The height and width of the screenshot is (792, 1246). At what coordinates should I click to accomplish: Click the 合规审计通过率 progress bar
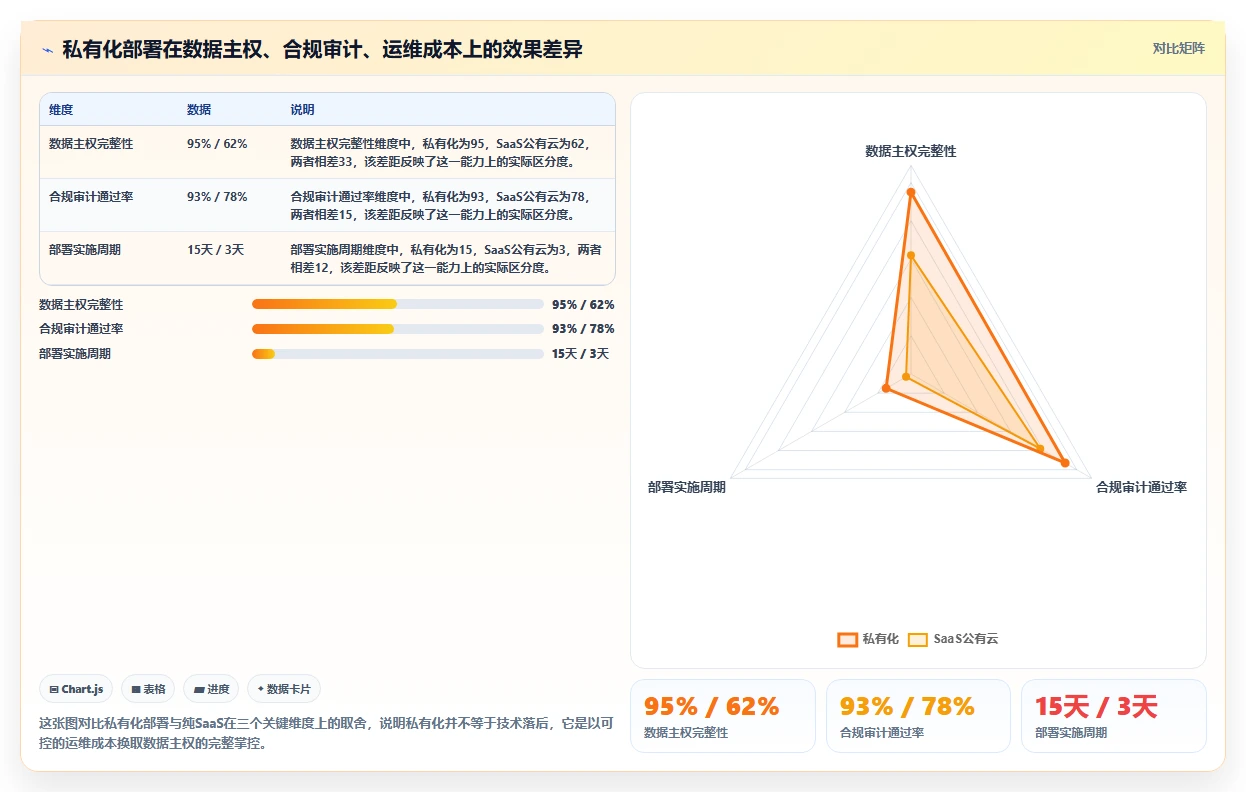[398, 329]
